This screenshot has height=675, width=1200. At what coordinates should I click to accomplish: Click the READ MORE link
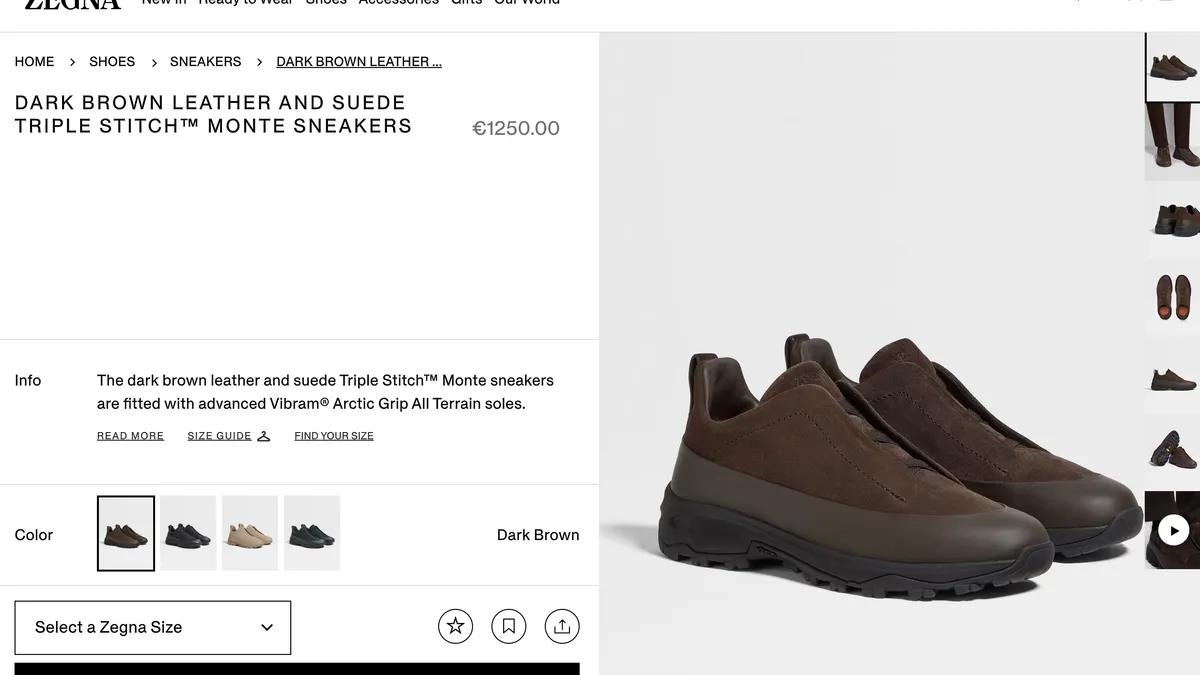click(130, 436)
